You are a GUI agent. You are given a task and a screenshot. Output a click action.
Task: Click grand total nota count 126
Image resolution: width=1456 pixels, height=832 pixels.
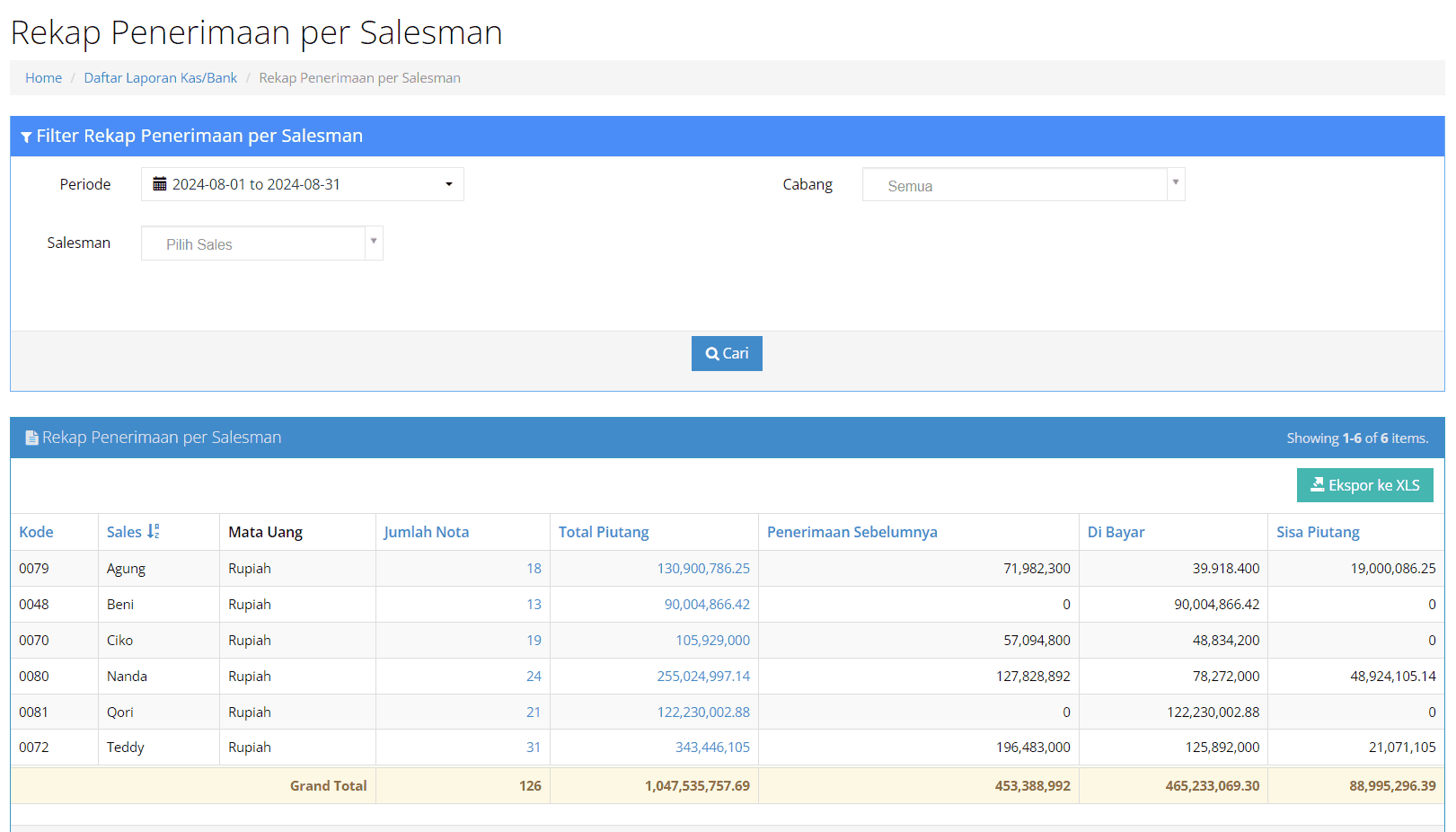(530, 786)
